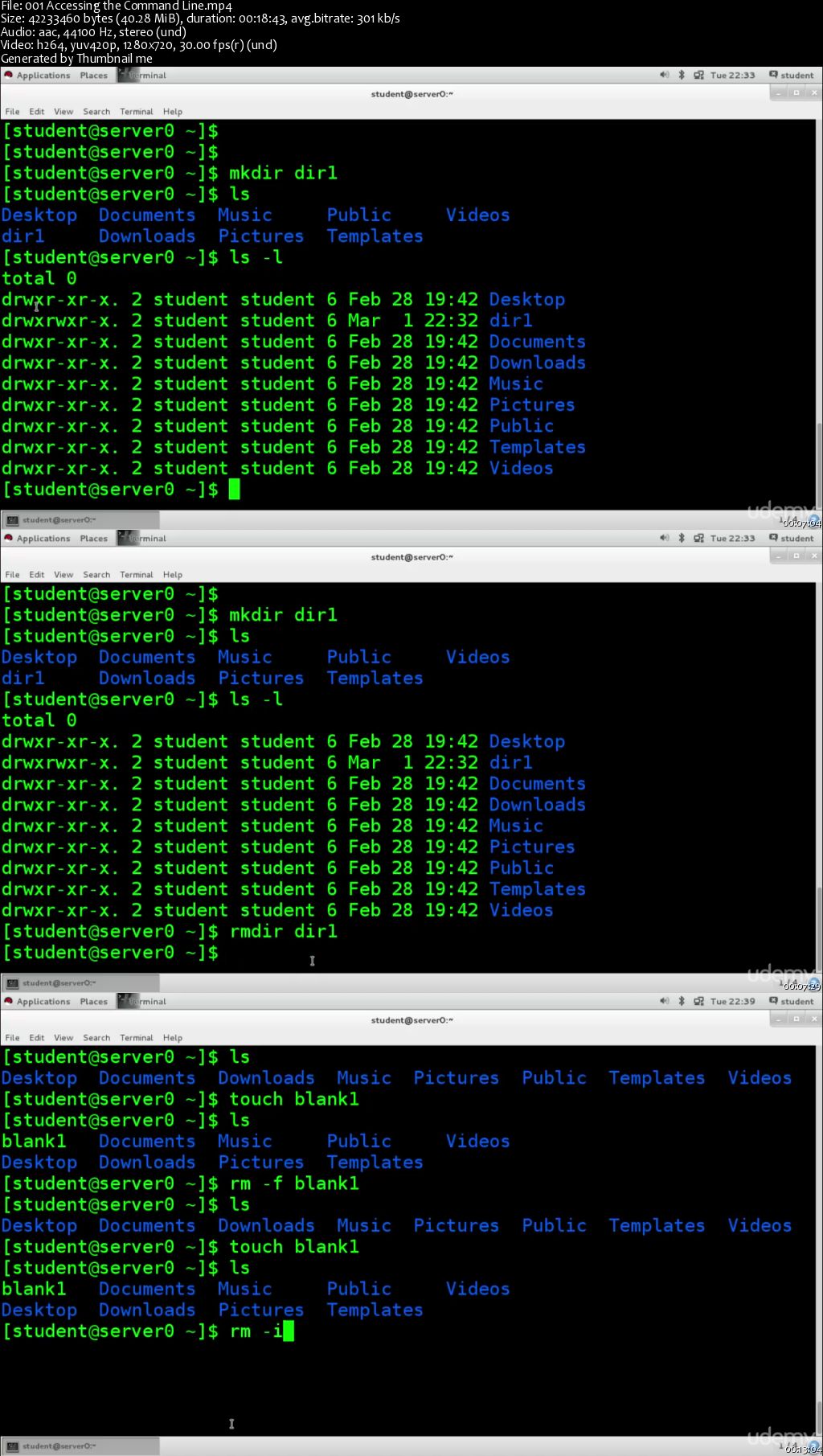Open Places menu in the top frame
823x1456 pixels.
tap(93, 76)
